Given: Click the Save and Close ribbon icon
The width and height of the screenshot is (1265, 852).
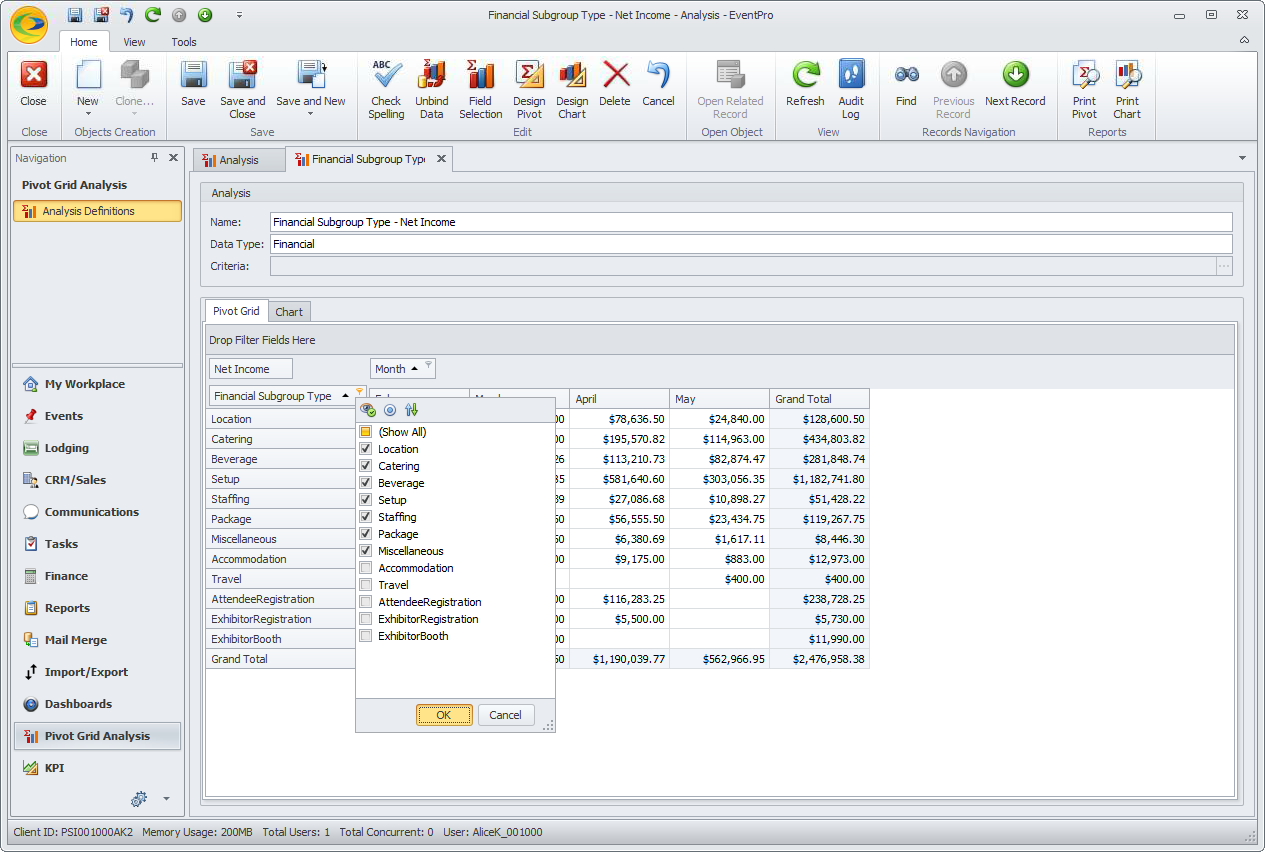Looking at the screenshot, I should click(x=243, y=76).
